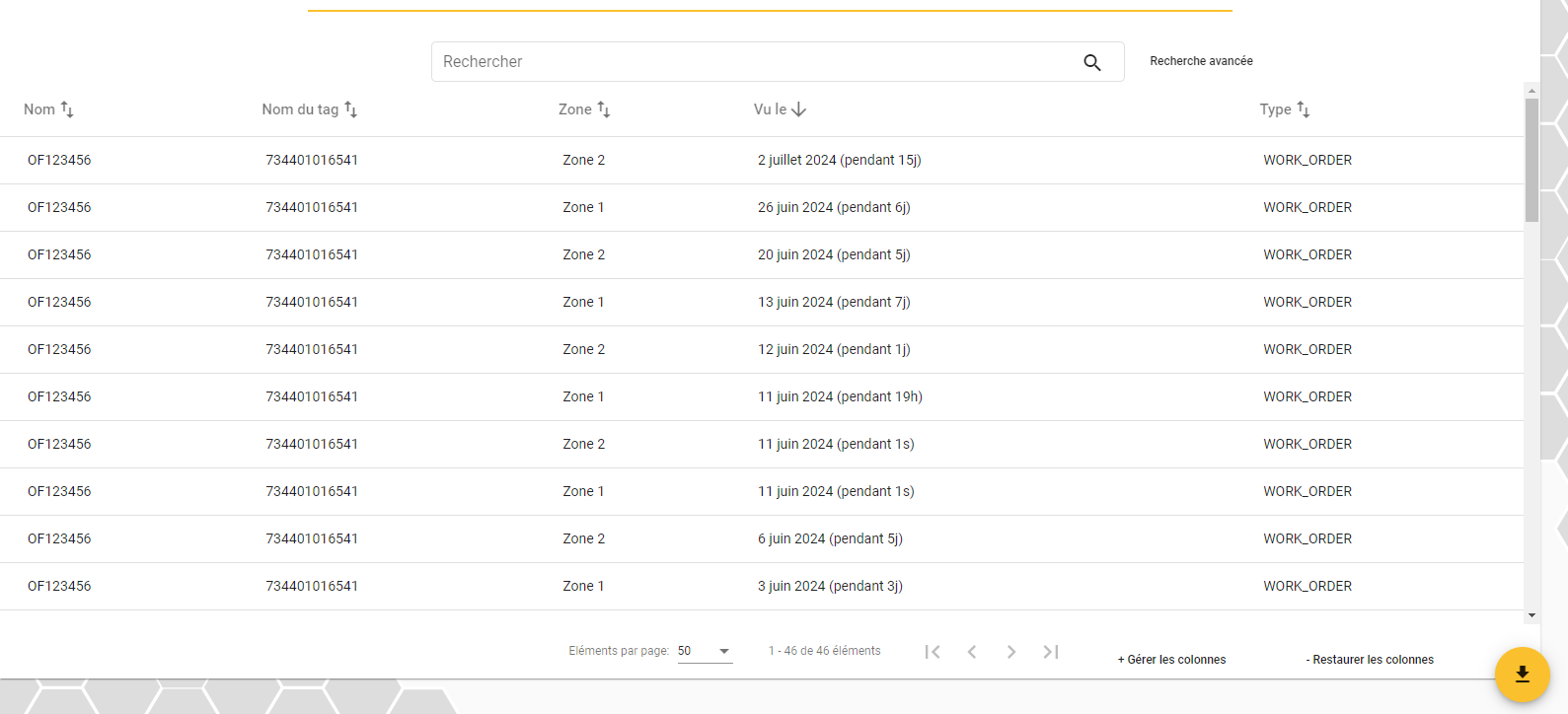Select the row dated 26 juin 2024
Screen dimensions: 1568x714
762,207
